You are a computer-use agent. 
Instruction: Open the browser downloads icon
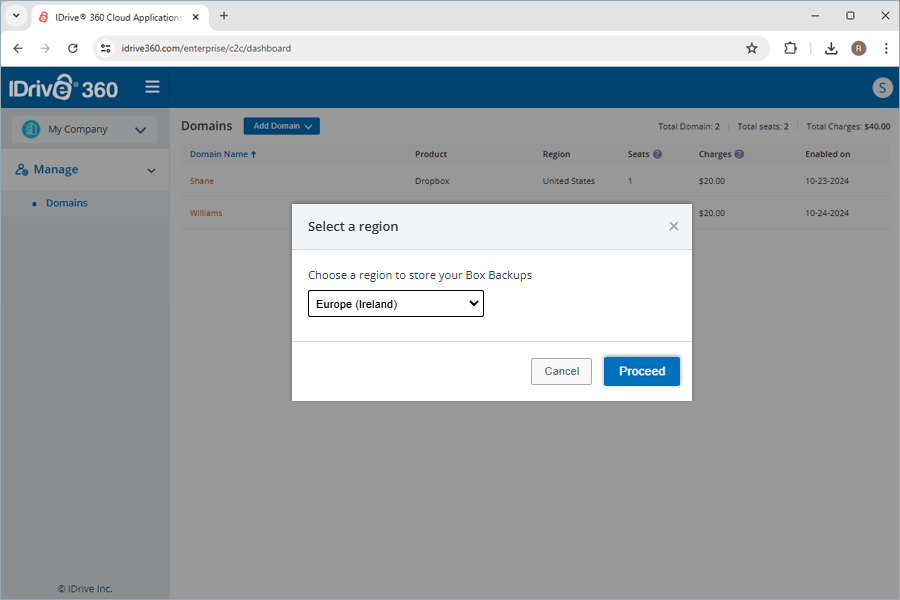(831, 48)
